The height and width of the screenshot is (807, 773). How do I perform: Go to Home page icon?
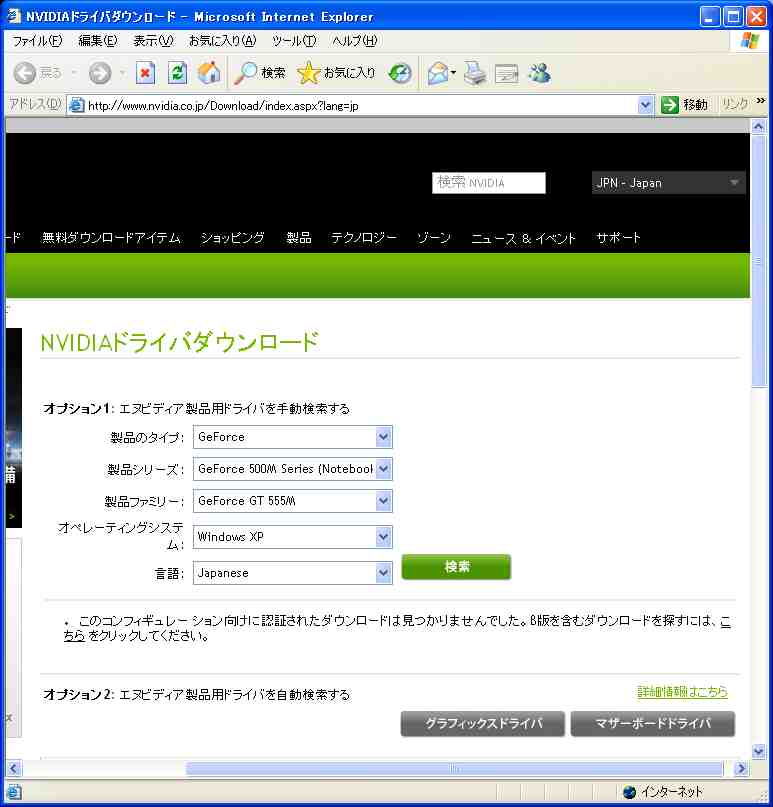208,73
